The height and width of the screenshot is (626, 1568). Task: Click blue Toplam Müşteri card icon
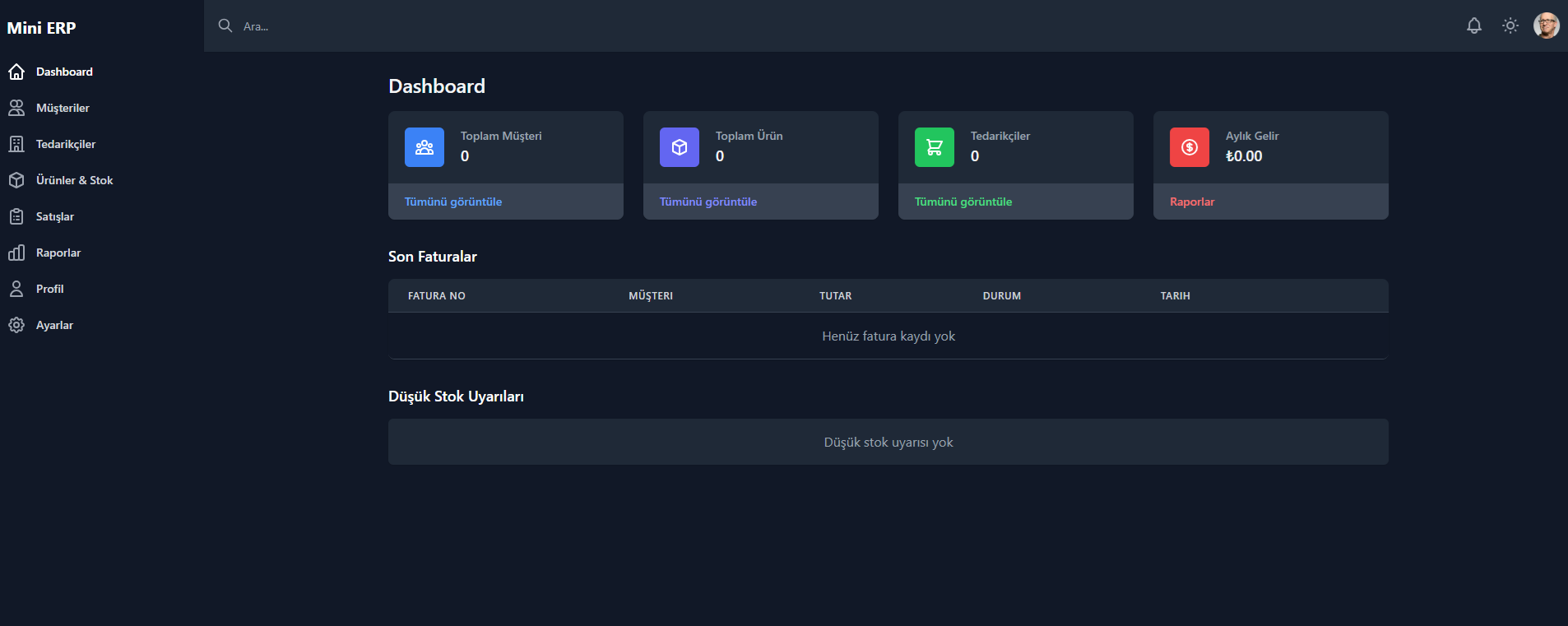(424, 147)
